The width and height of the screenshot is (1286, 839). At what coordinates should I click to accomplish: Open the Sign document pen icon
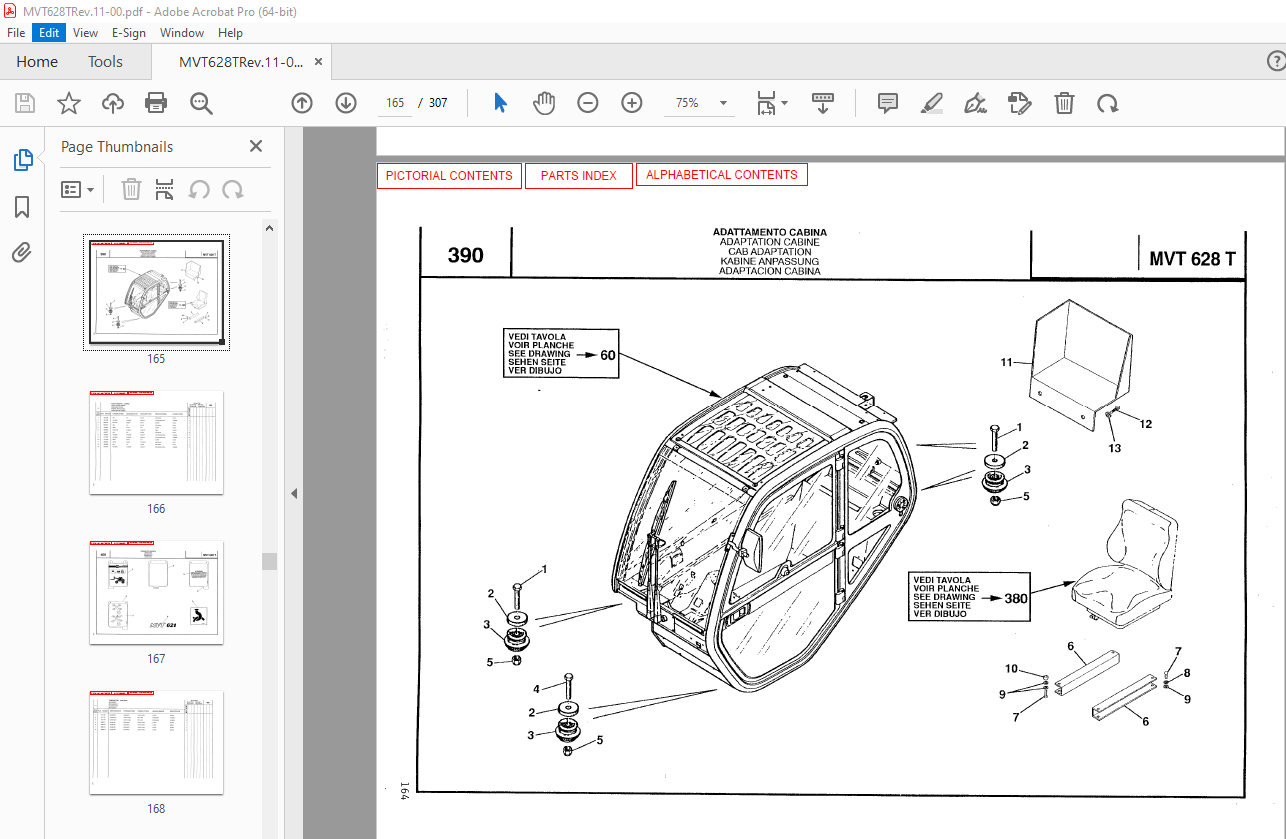(x=976, y=103)
